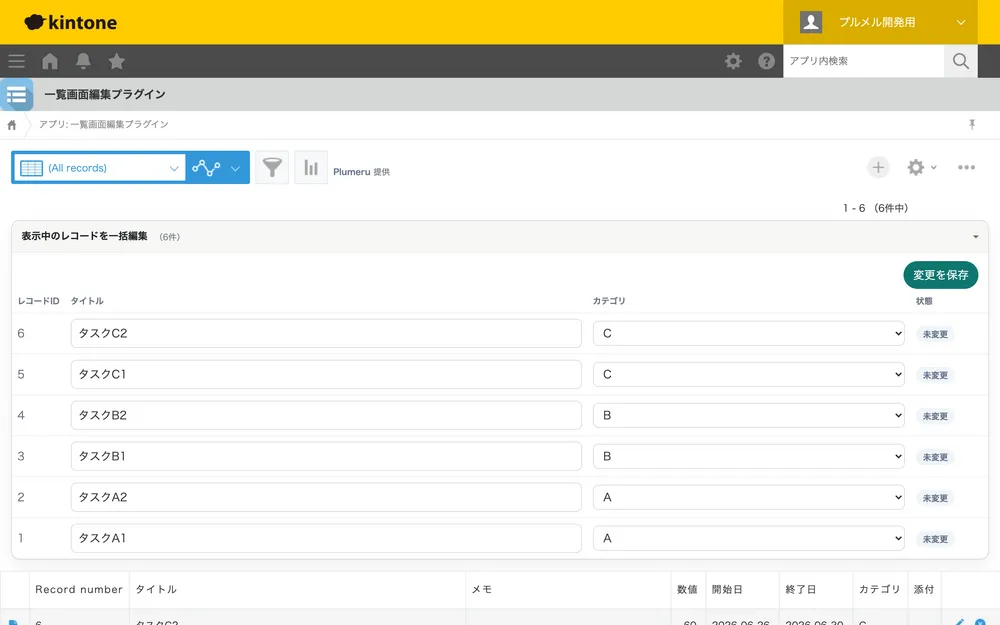Open the app settings gear dropdown
The height and width of the screenshot is (625, 1000).
pyautogui.click(x=922, y=168)
